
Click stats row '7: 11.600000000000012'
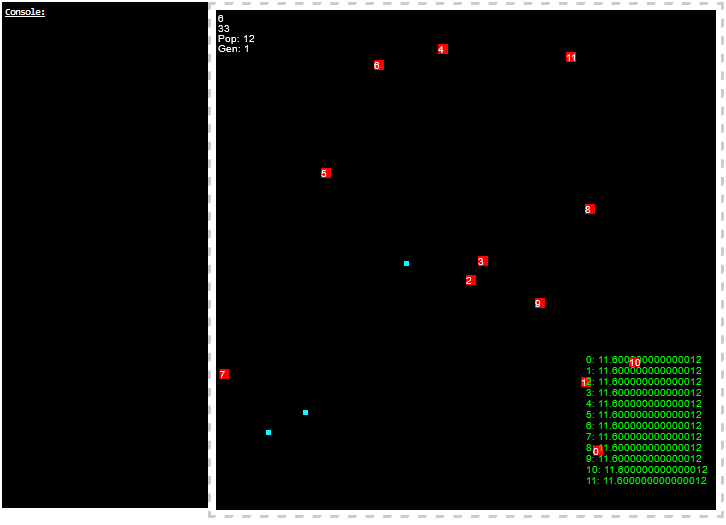coord(644,437)
